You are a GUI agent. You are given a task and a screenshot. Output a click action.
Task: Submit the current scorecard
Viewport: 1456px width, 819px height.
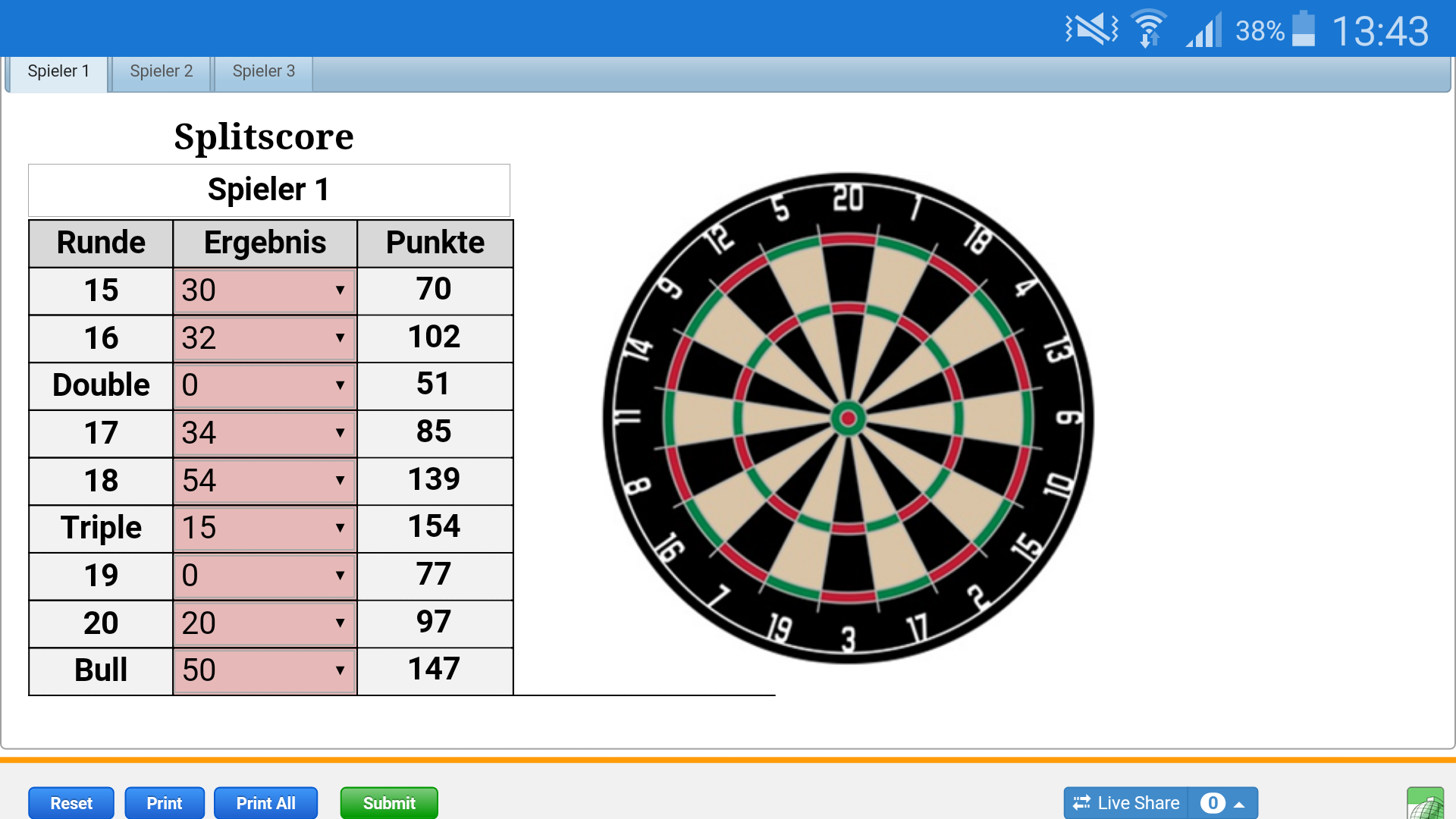point(388,802)
